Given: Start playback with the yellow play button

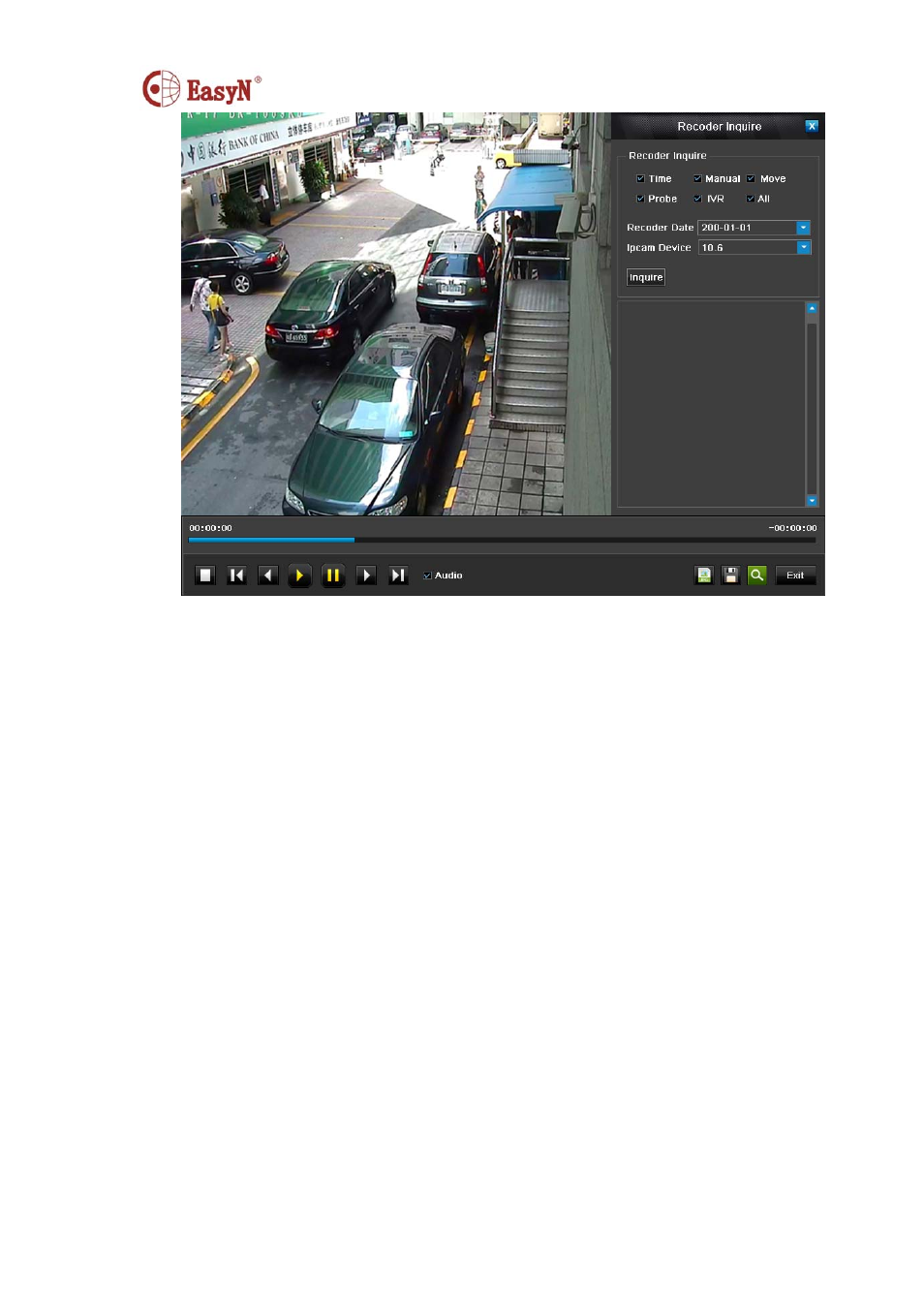Looking at the screenshot, I should (300, 576).
